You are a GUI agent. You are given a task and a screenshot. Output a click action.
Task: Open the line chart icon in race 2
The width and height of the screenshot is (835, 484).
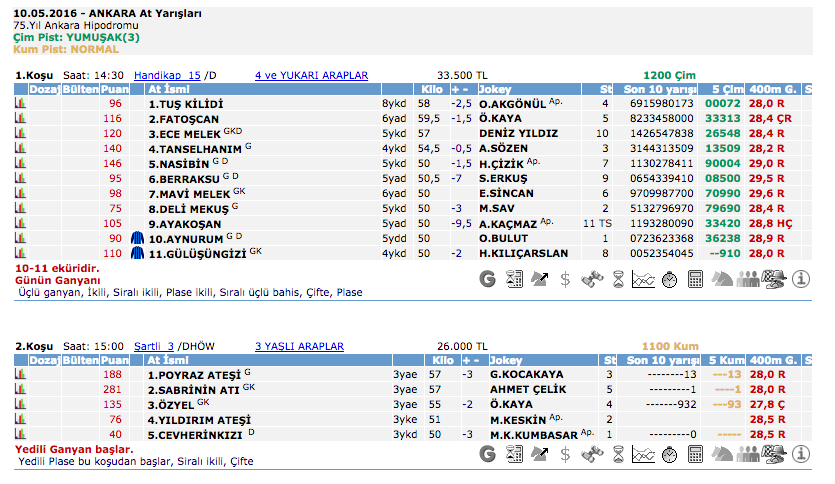tap(644, 453)
